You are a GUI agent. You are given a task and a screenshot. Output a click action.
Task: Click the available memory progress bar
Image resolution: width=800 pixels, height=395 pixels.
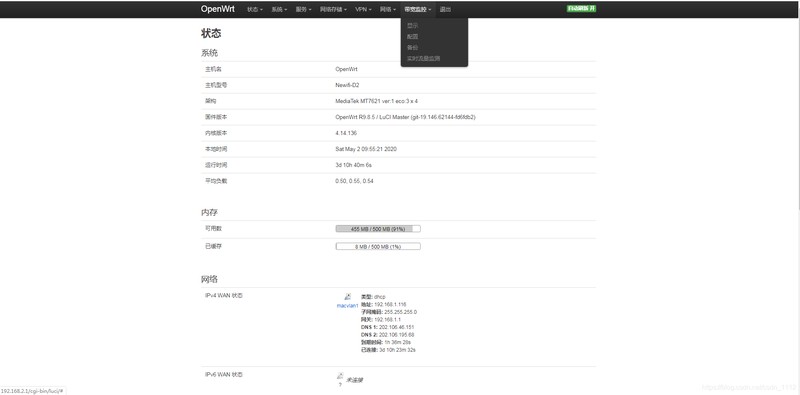click(x=378, y=229)
